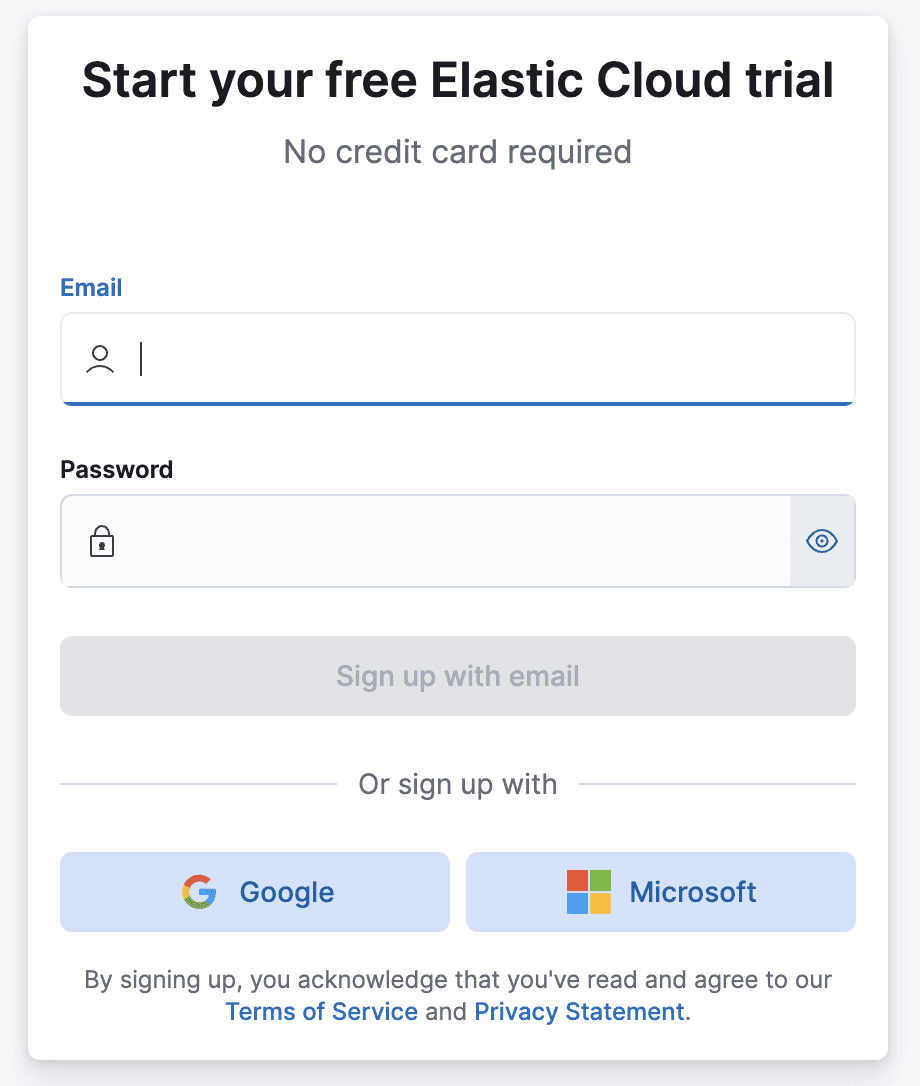Screen dimensions: 920x1086
Task: Click the Password field label
Action: point(116,469)
